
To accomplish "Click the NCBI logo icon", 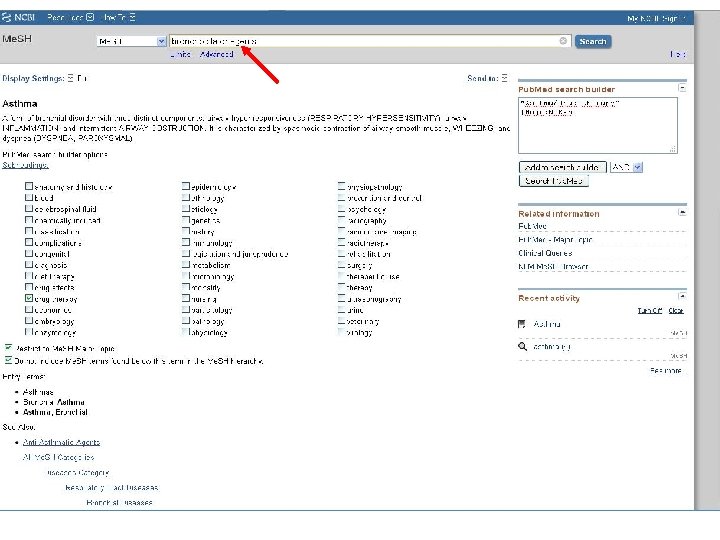I will click(6, 17).
